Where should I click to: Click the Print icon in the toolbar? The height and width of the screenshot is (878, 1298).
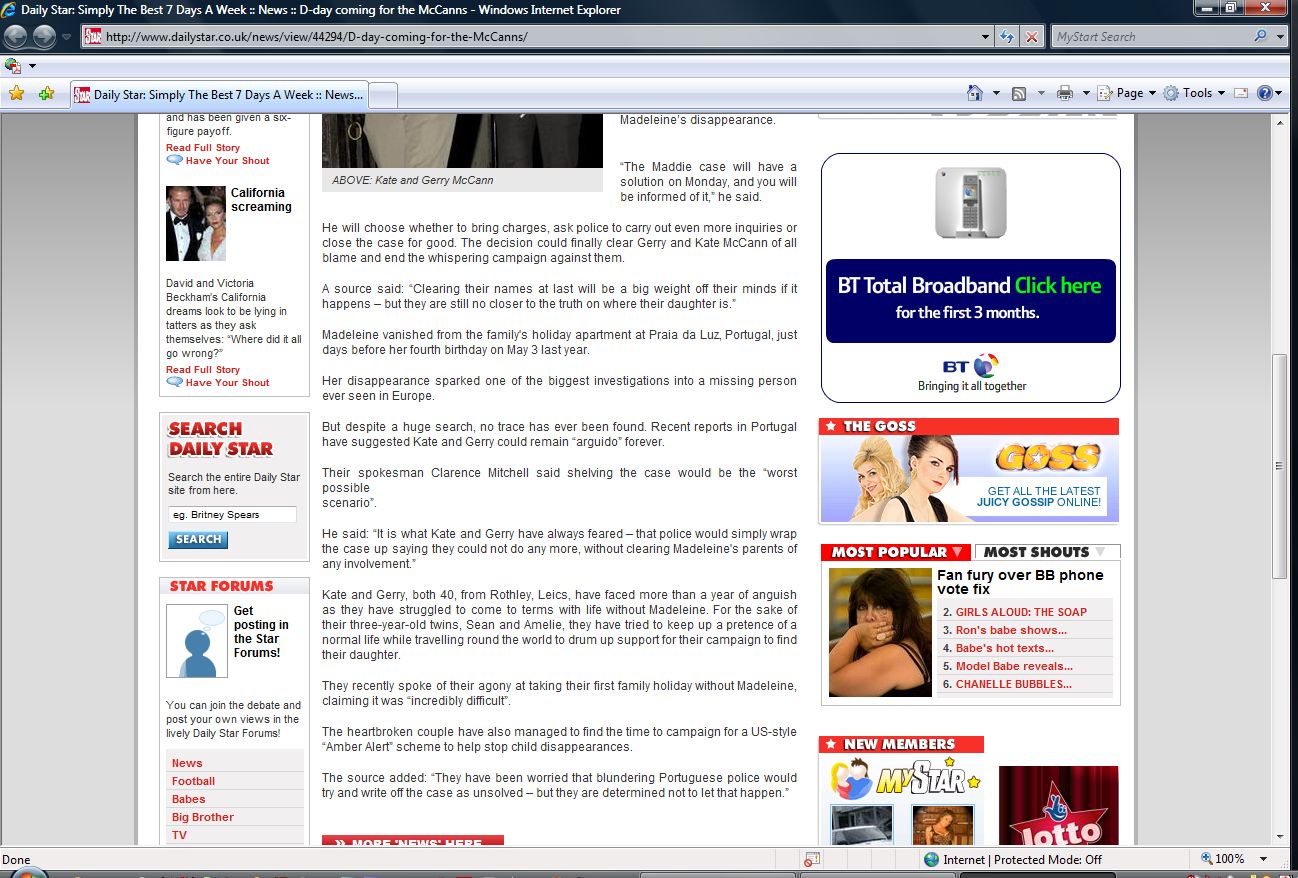coord(1064,93)
